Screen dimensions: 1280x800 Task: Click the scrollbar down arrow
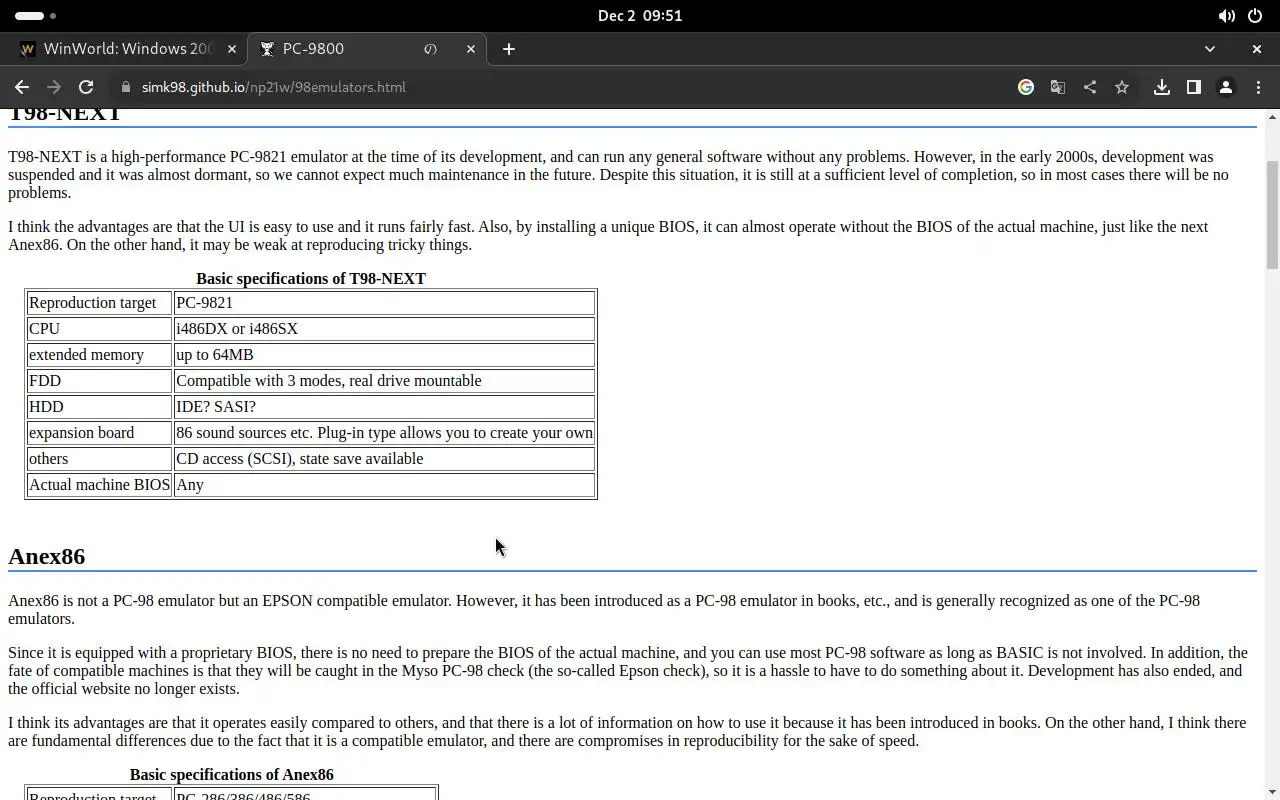click(1272, 793)
